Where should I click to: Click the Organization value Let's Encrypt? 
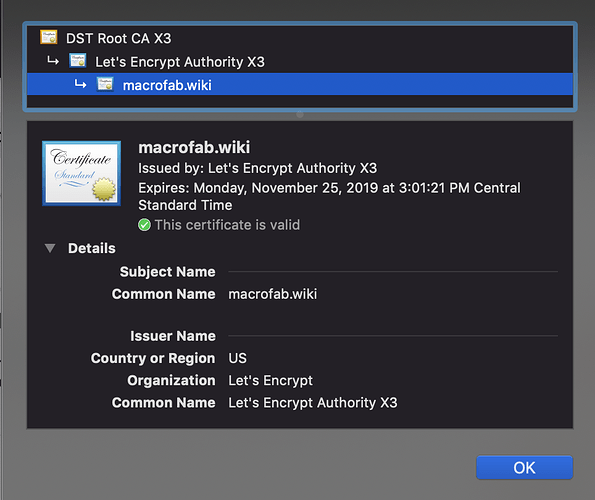pos(271,381)
